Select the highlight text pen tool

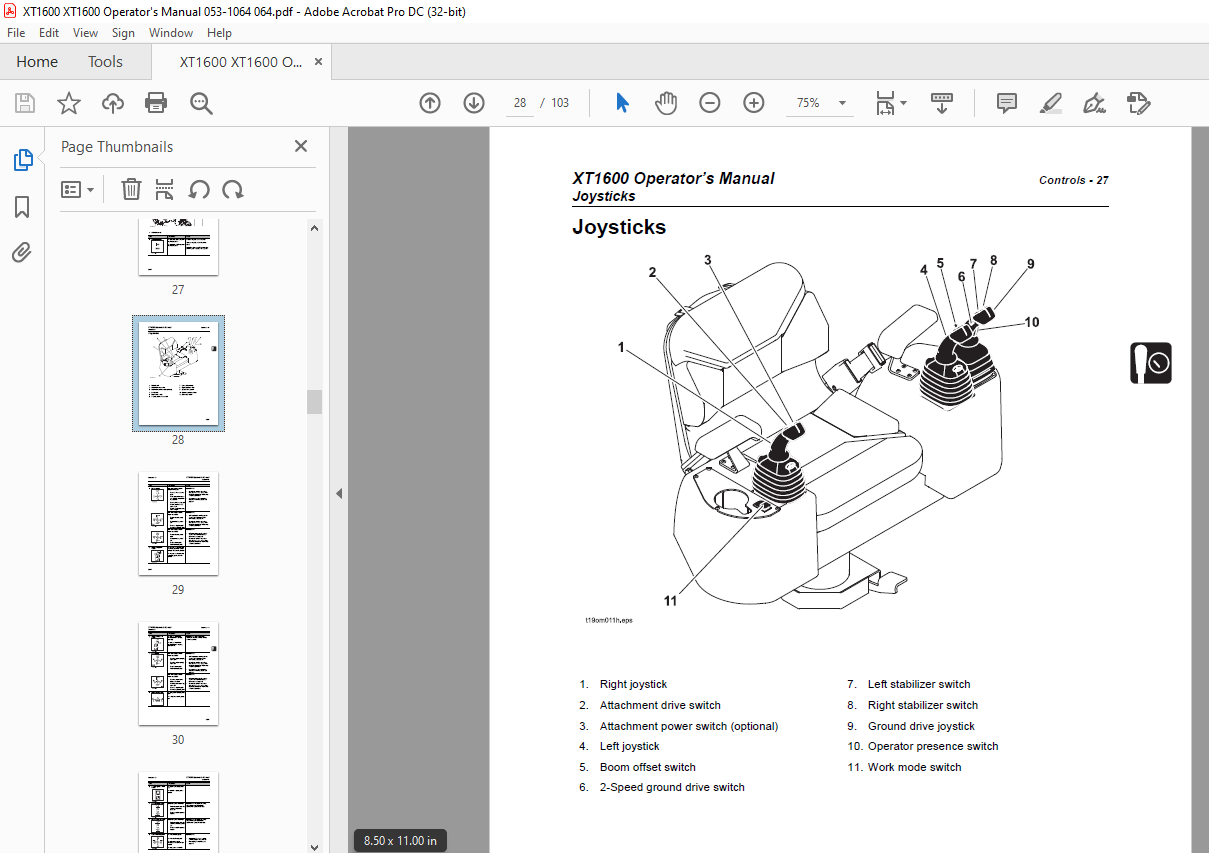1051,103
